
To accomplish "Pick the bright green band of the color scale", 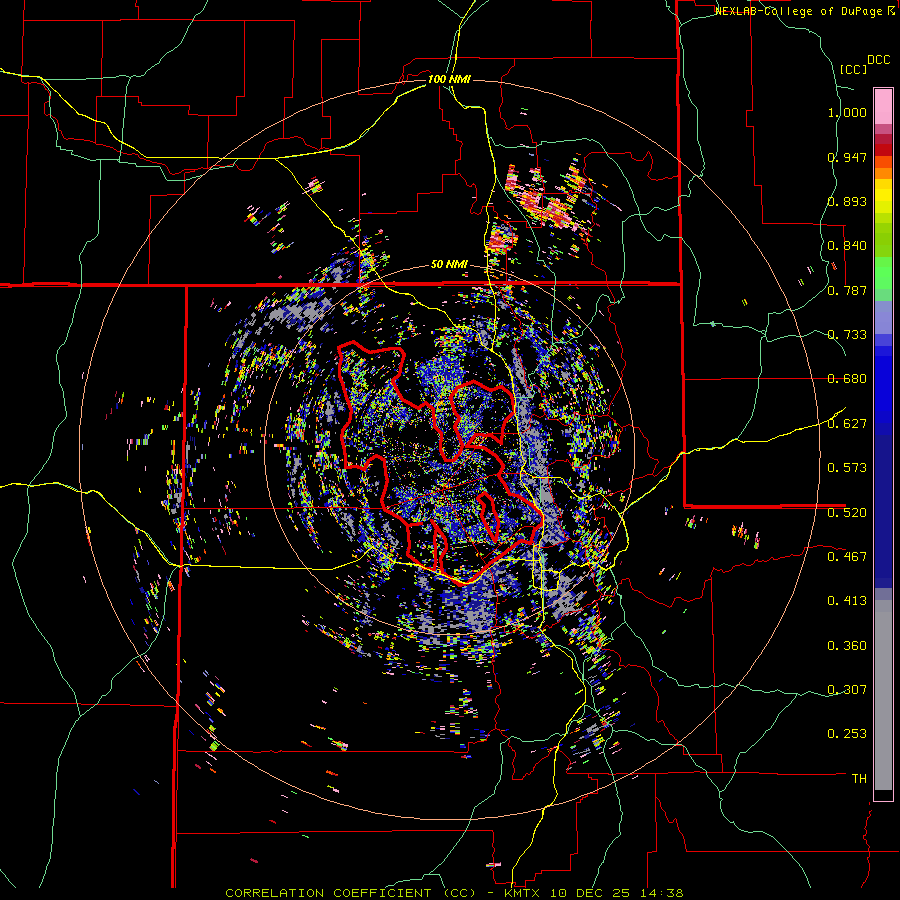I will pyautogui.click(x=883, y=273).
